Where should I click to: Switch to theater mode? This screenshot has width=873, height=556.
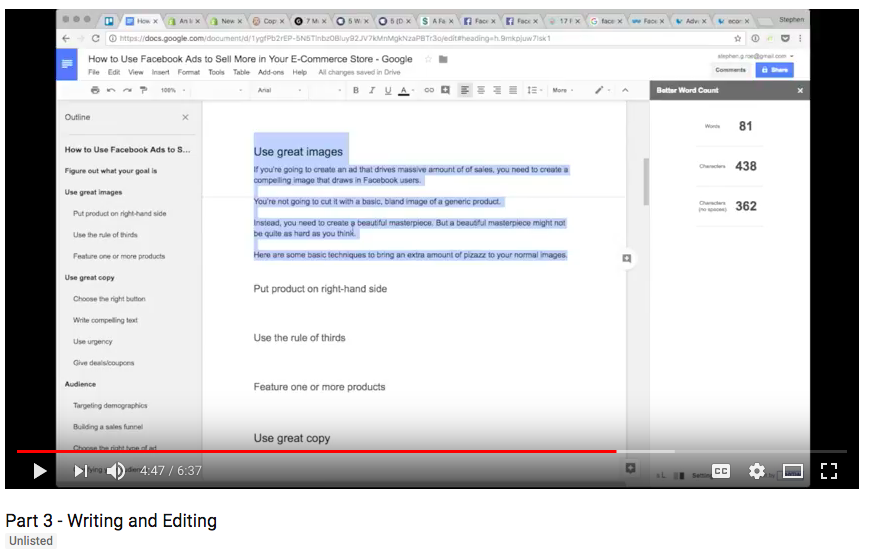pyautogui.click(x=793, y=471)
